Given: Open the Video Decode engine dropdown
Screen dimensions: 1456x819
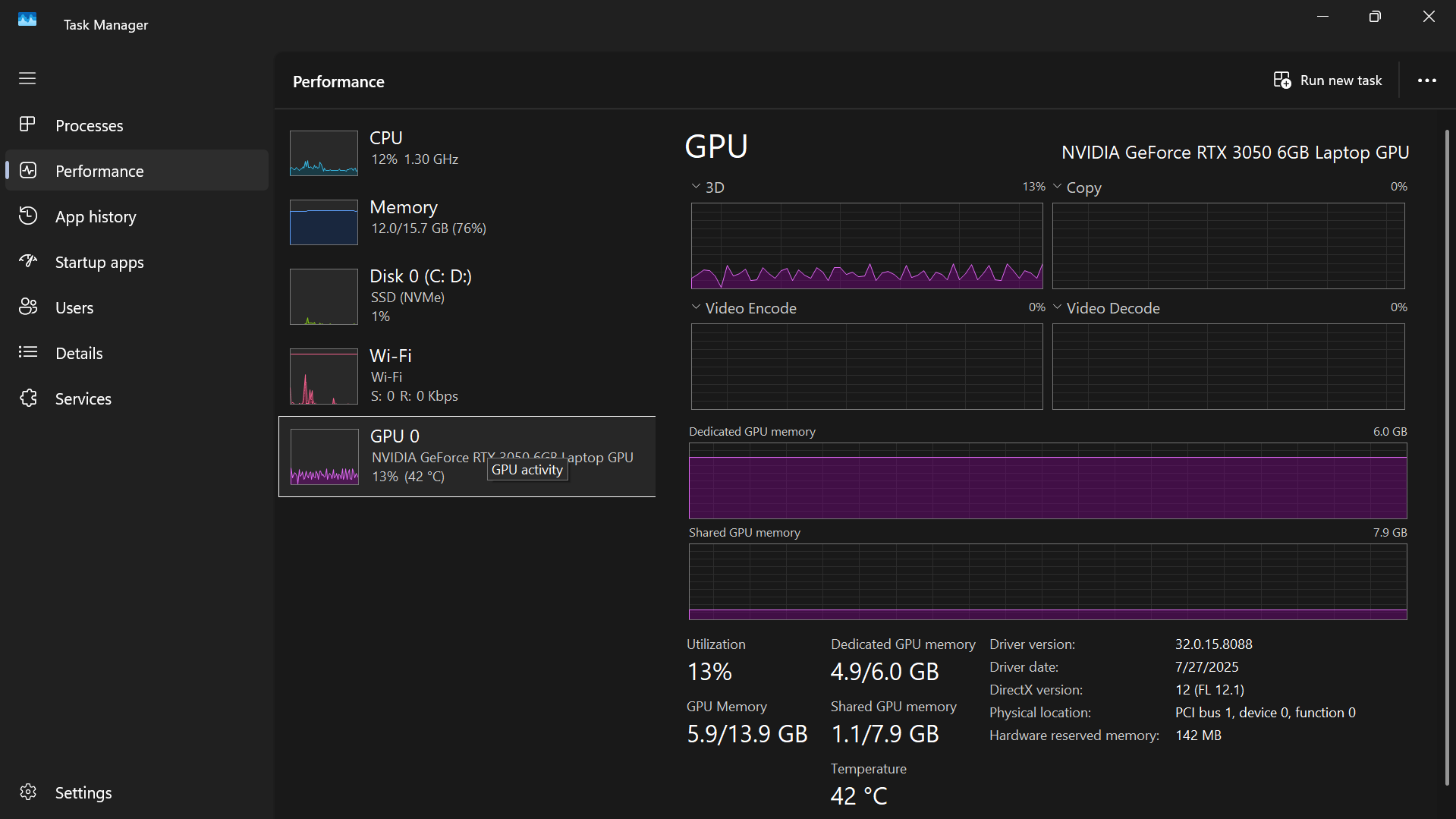Looking at the screenshot, I should (x=1057, y=307).
